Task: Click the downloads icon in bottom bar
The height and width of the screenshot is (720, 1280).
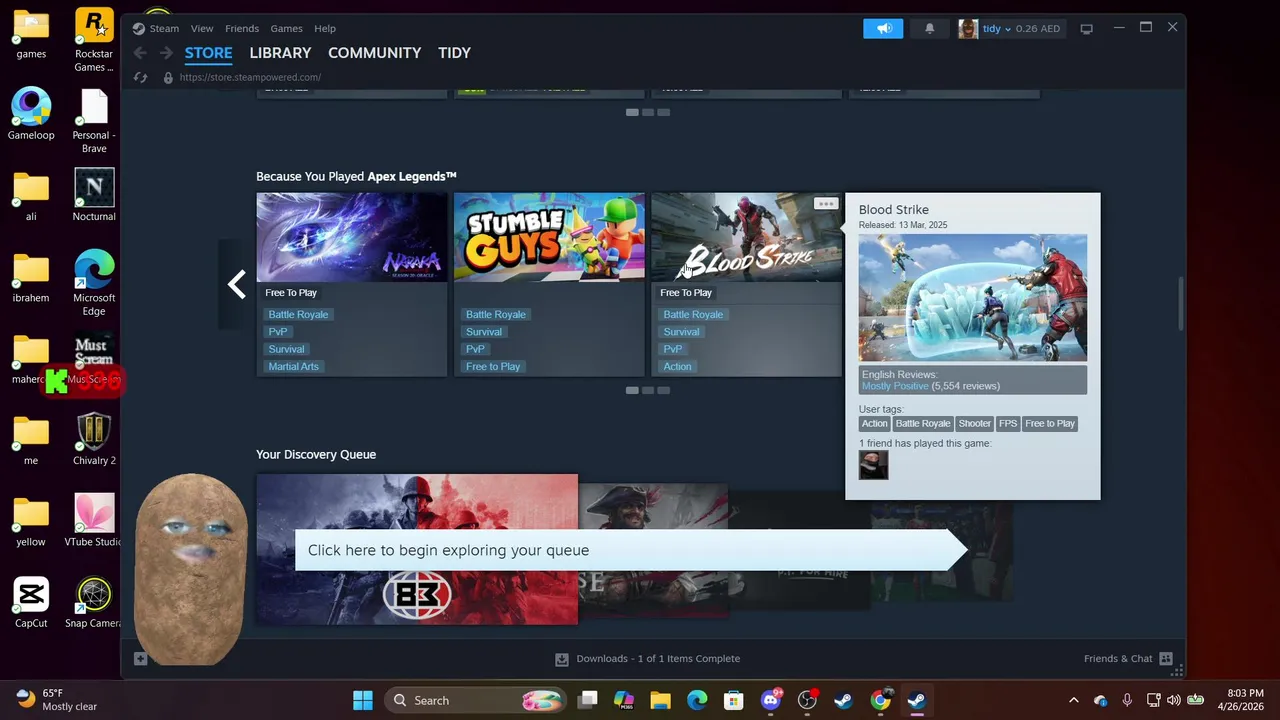Action: click(x=562, y=659)
